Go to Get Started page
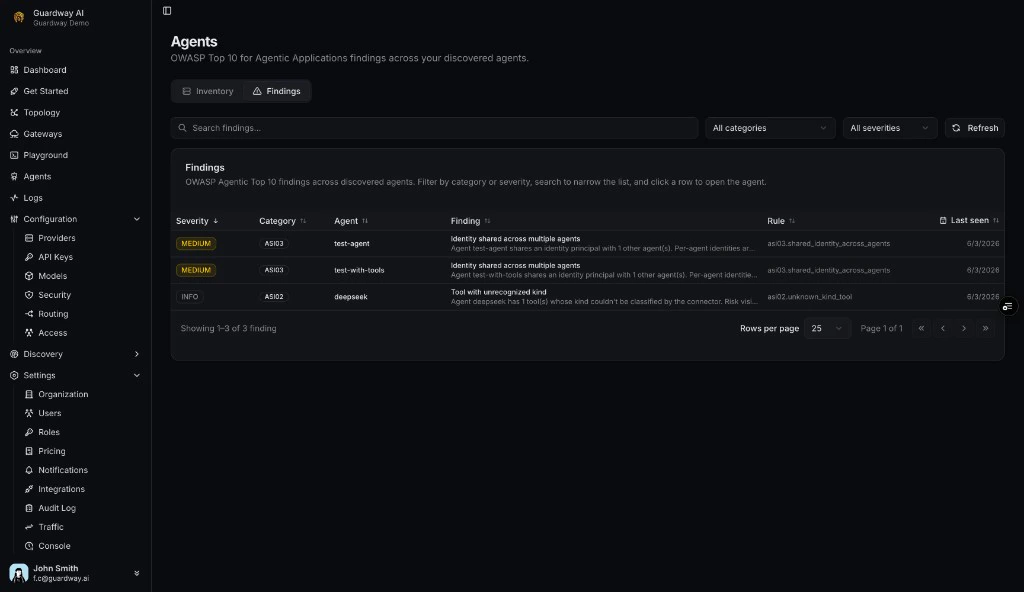 pos(39,91)
